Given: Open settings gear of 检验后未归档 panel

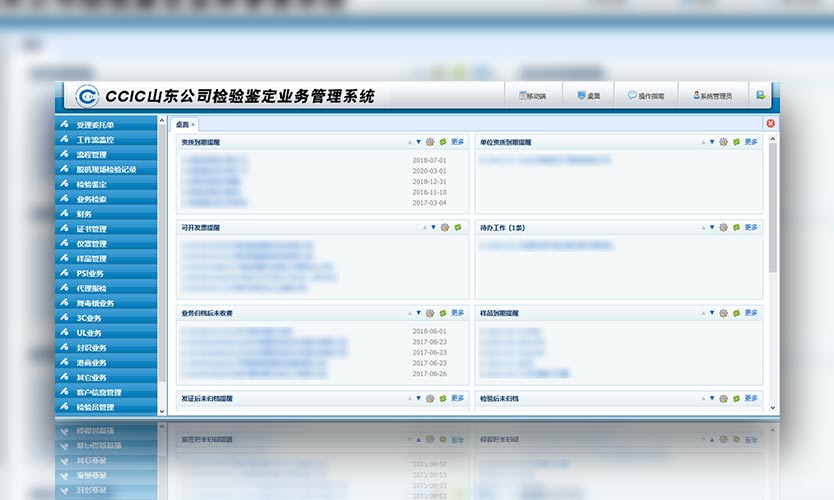Looking at the screenshot, I should 723,398.
